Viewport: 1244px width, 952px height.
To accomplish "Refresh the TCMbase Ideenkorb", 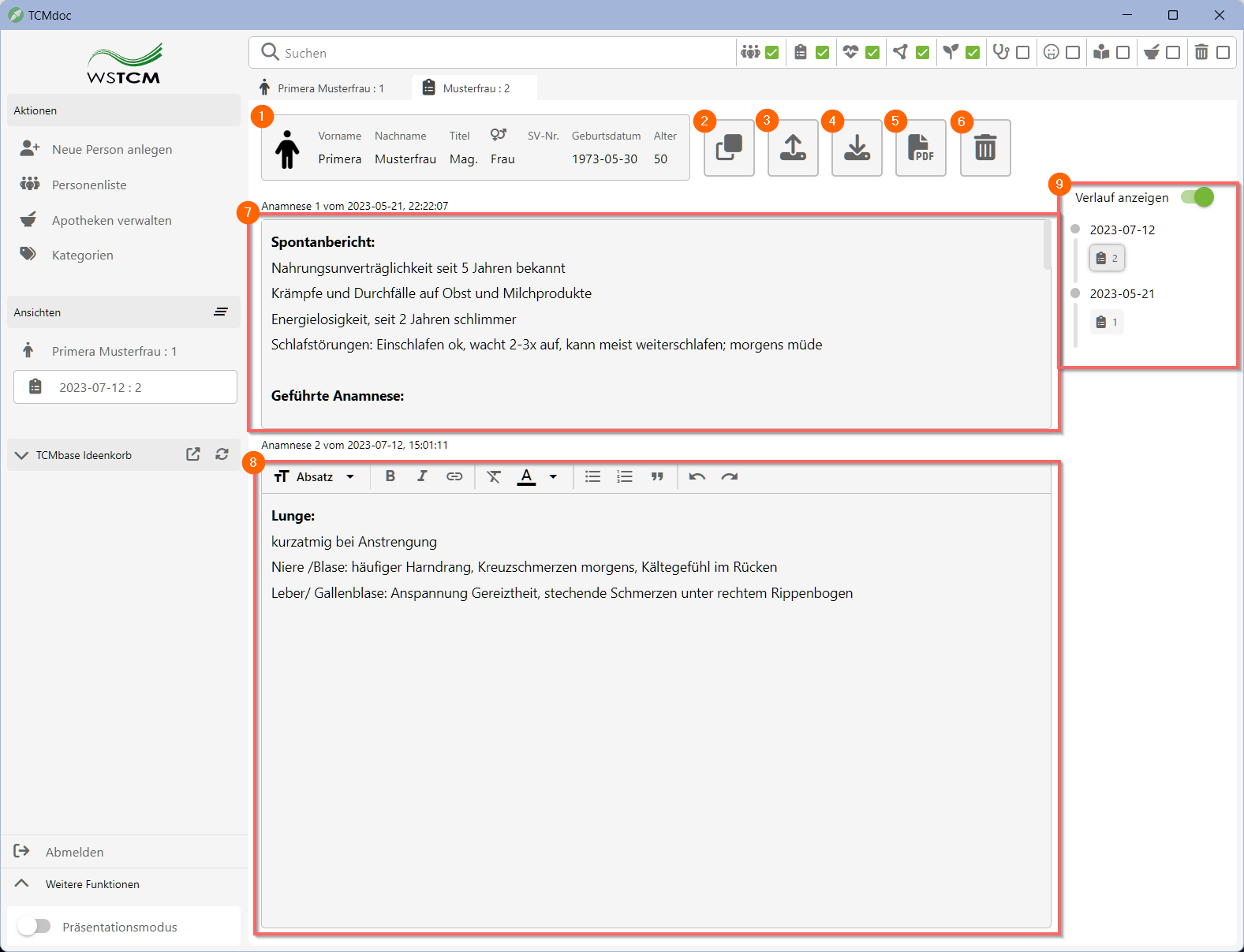I will click(222, 454).
